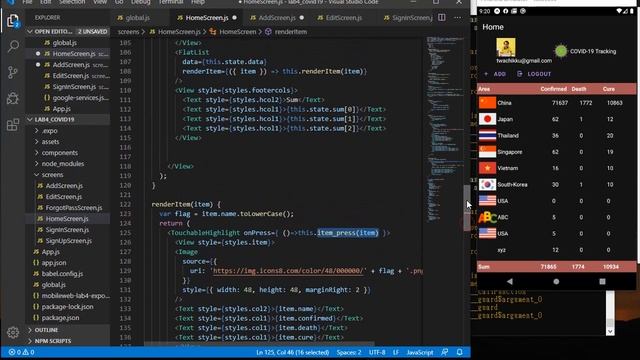The width and height of the screenshot is (640, 360).
Task: Click the split editor icon
Action: pos(442,18)
